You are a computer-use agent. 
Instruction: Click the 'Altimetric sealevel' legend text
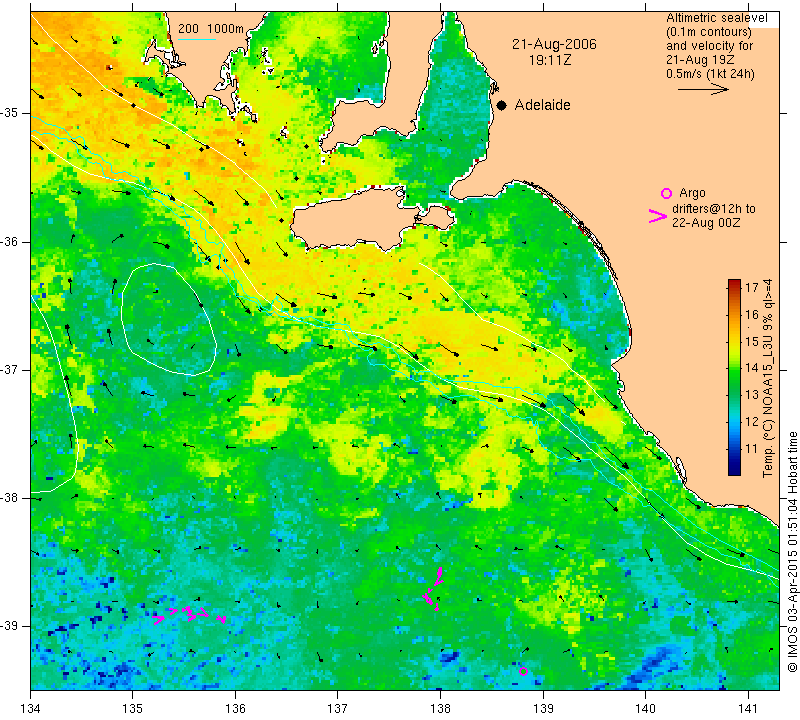click(x=716, y=18)
